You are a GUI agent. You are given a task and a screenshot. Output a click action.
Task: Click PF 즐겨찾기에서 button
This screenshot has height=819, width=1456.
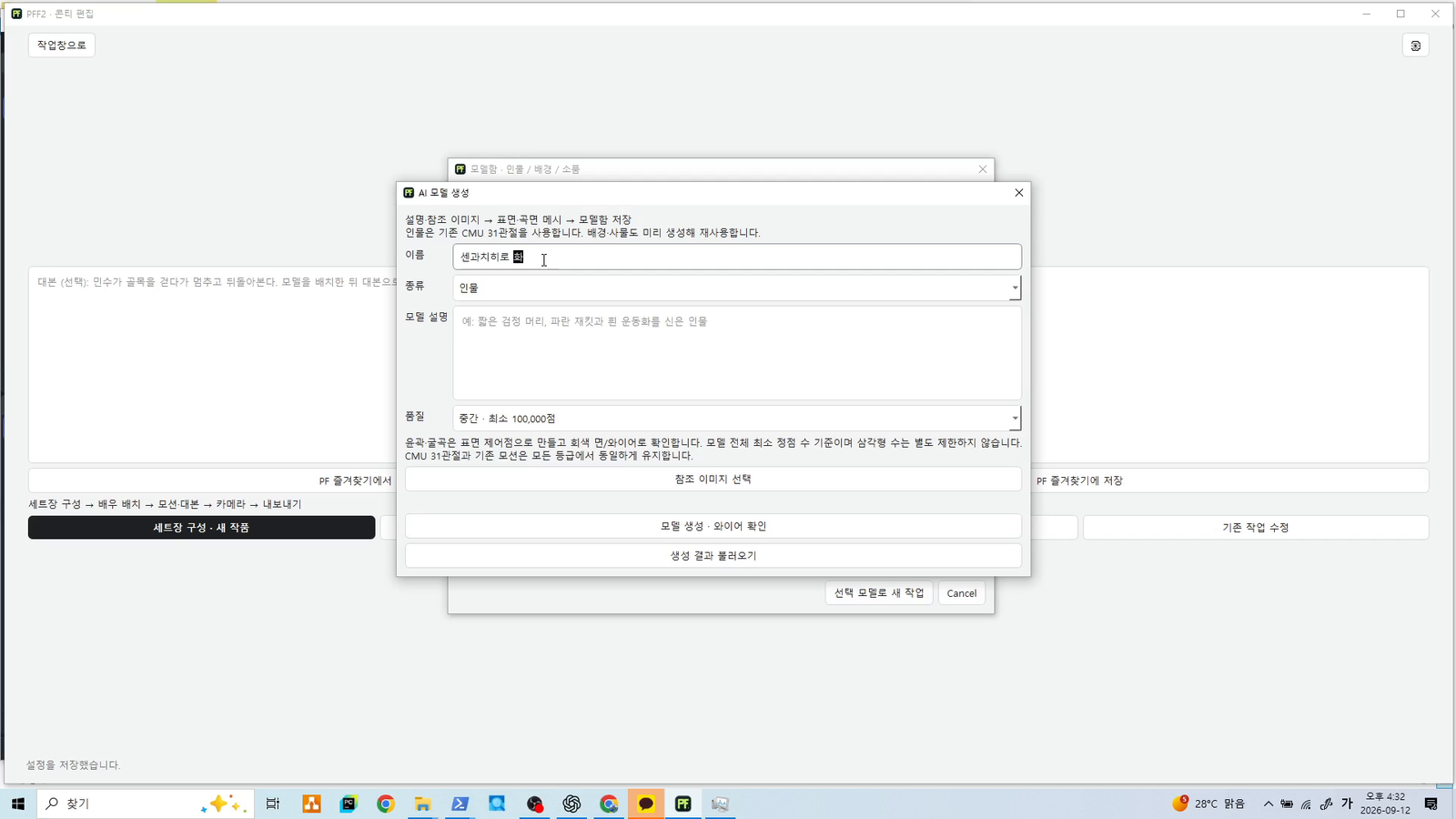(213, 480)
